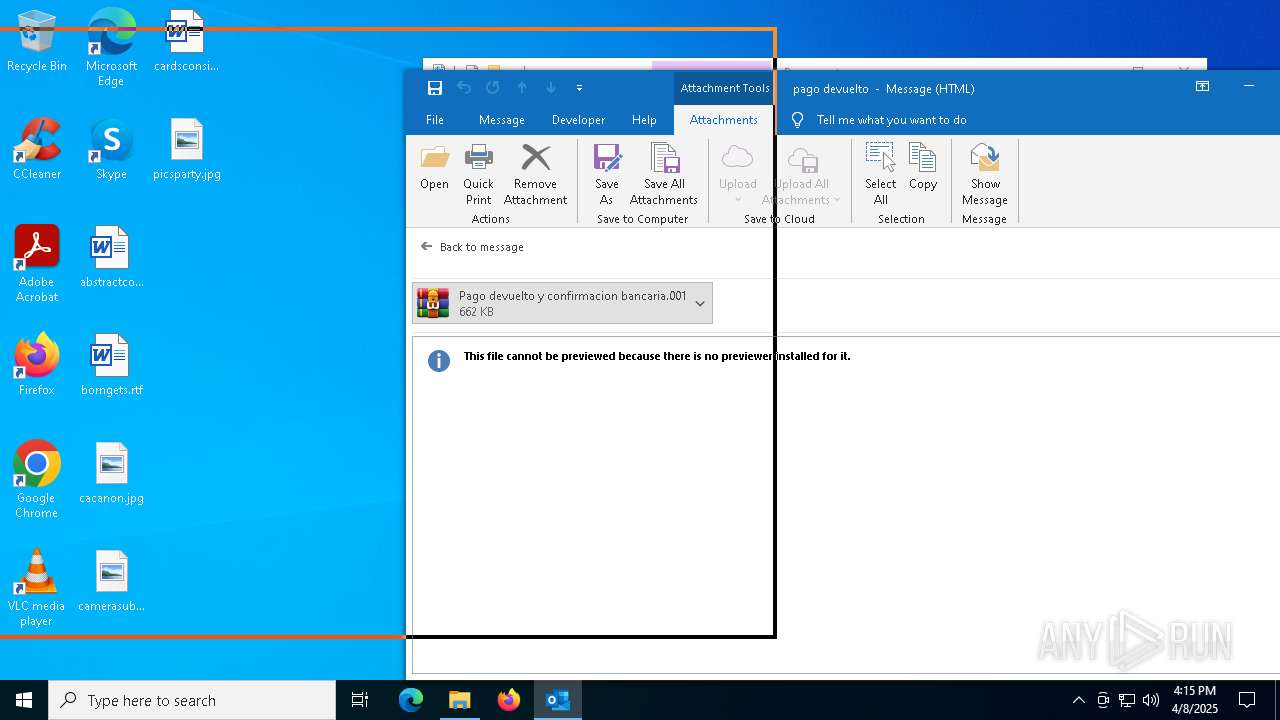Go to previous item with up arrow
Viewport: 1280px width, 720px height.
pos(522,88)
